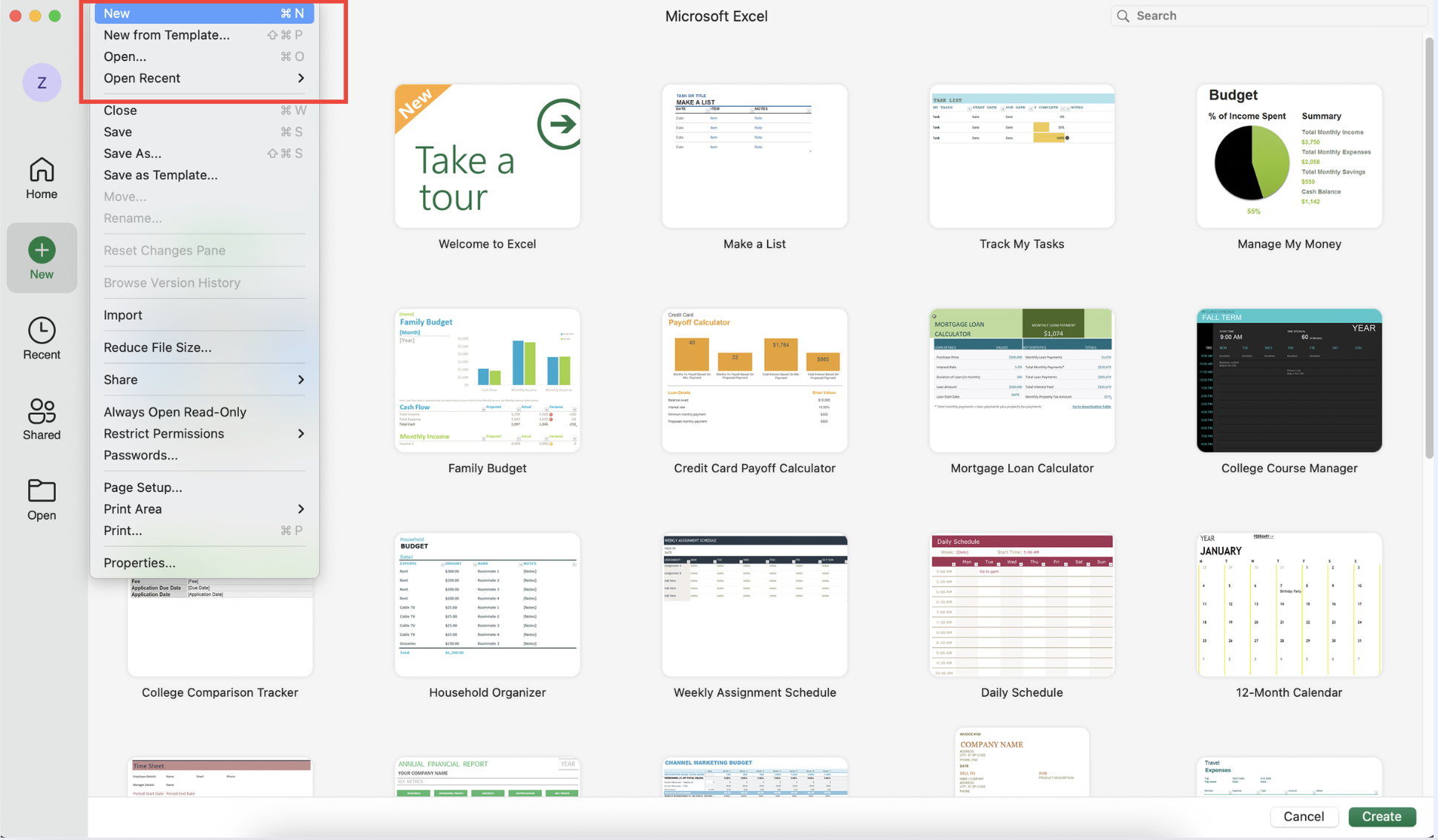Select Credit Card Payoff Calculator template
This screenshot has width=1438, height=840.
(755, 380)
